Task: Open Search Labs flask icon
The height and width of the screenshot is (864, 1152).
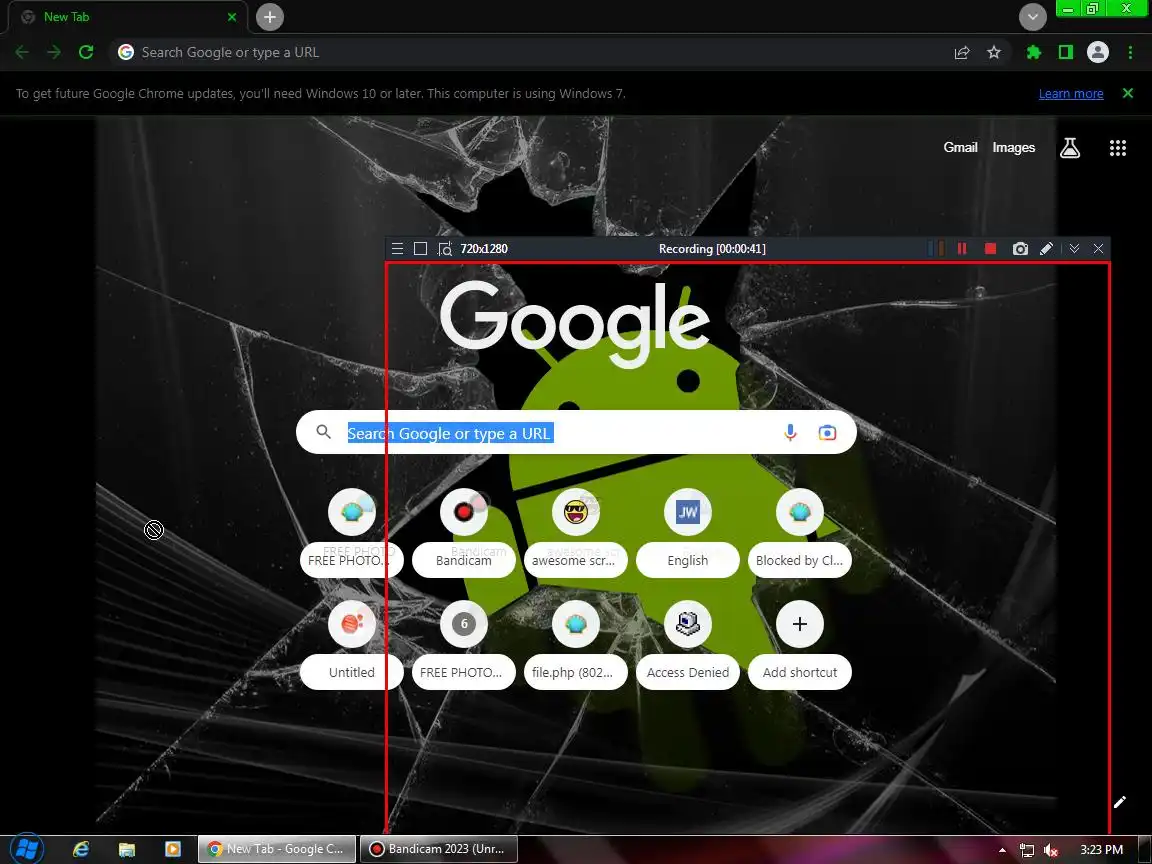Action: point(1070,148)
